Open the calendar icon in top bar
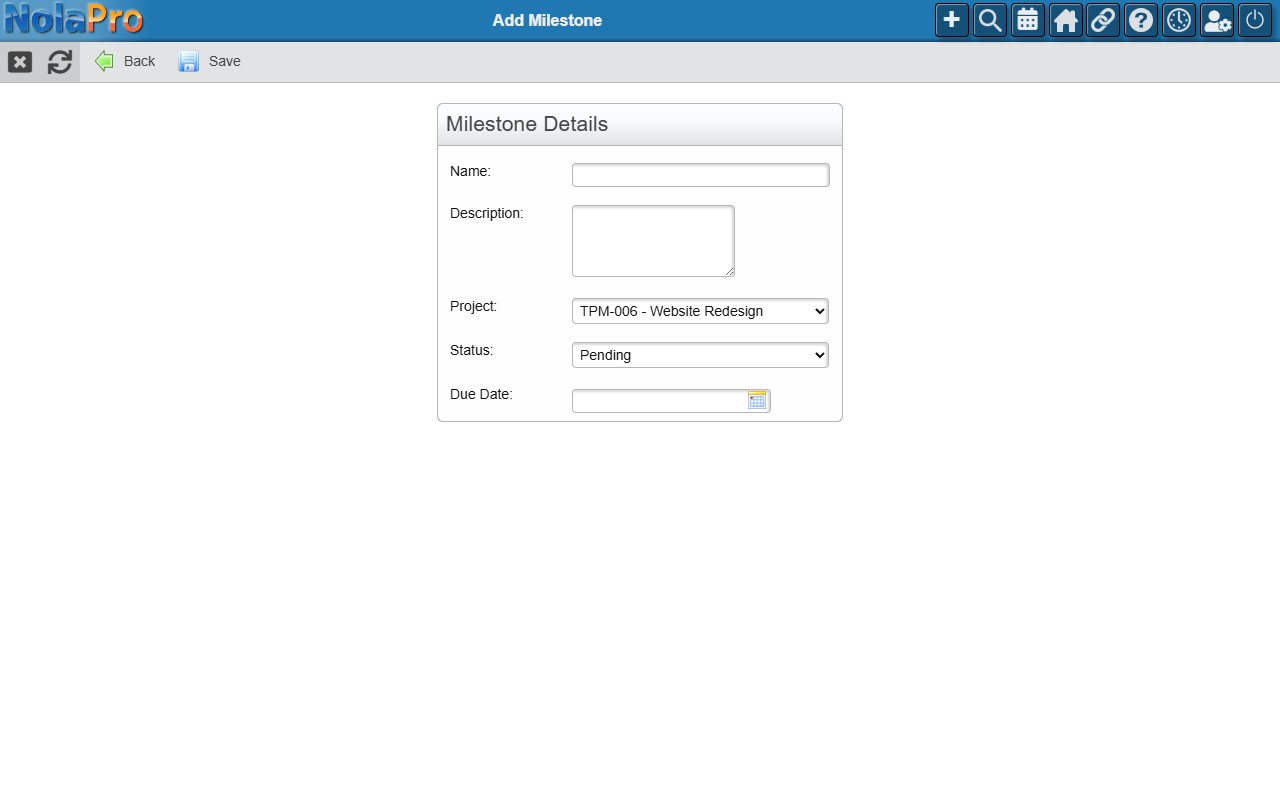Viewport: 1280px width, 800px height. (1028, 20)
